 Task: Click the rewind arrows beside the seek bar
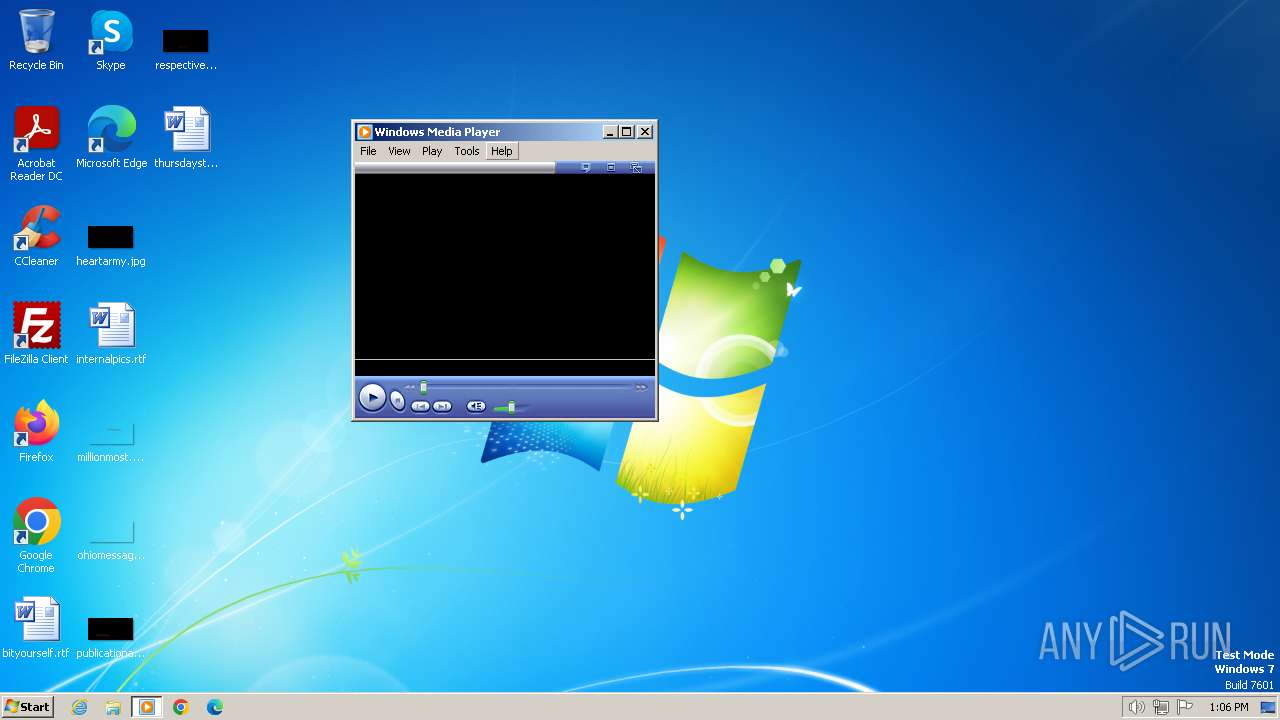click(x=410, y=387)
